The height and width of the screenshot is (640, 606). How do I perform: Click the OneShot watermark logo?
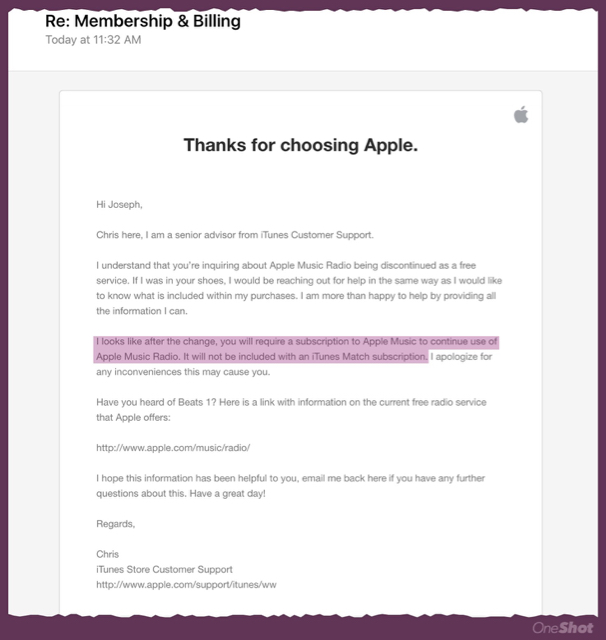(x=562, y=627)
